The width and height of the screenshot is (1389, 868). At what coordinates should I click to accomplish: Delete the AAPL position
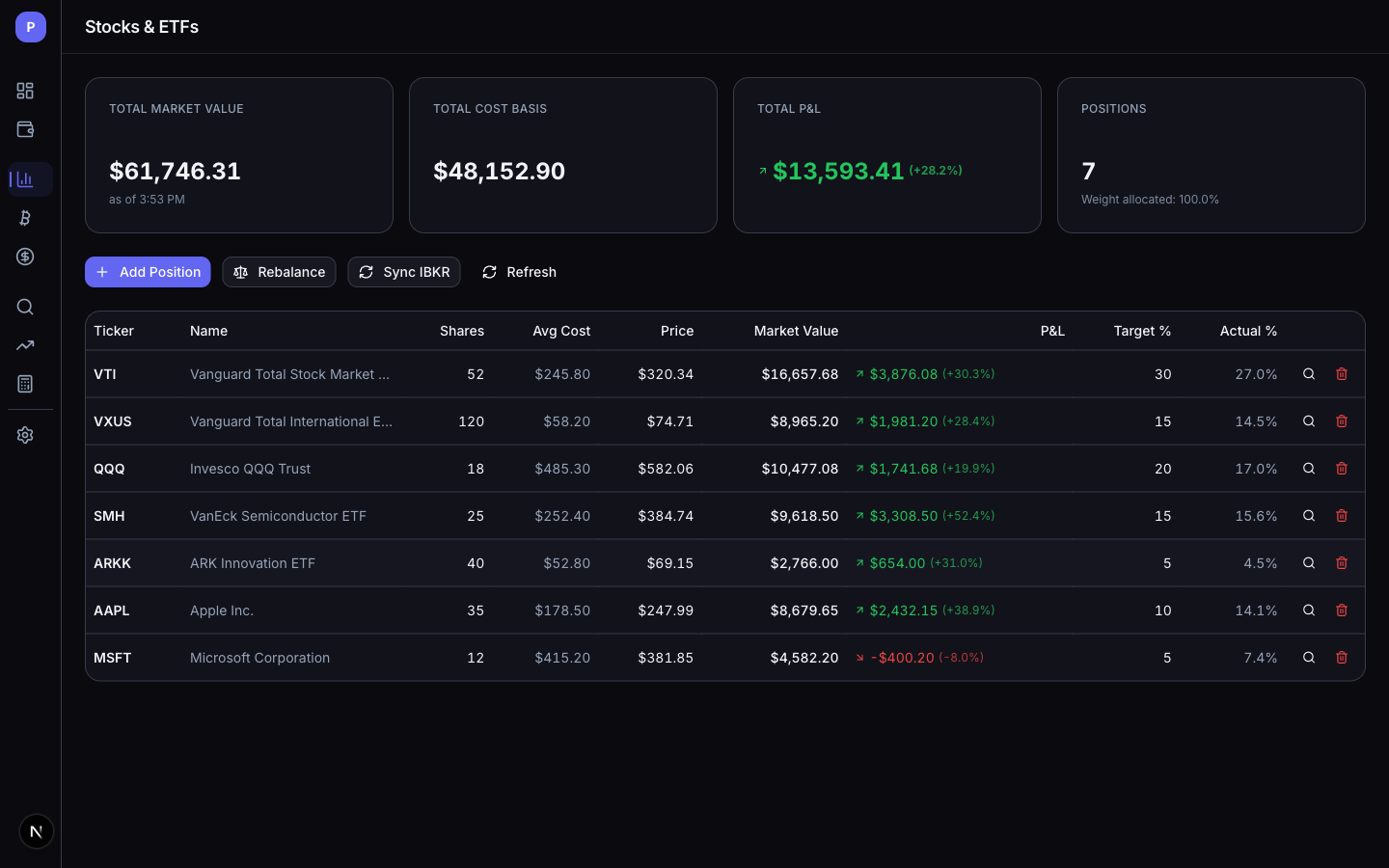1342,610
